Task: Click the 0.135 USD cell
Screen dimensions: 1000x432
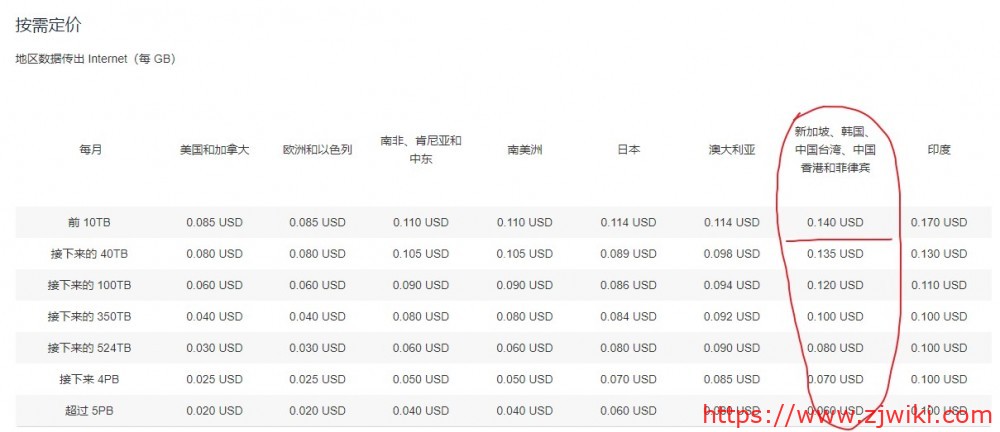Action: (x=835, y=254)
